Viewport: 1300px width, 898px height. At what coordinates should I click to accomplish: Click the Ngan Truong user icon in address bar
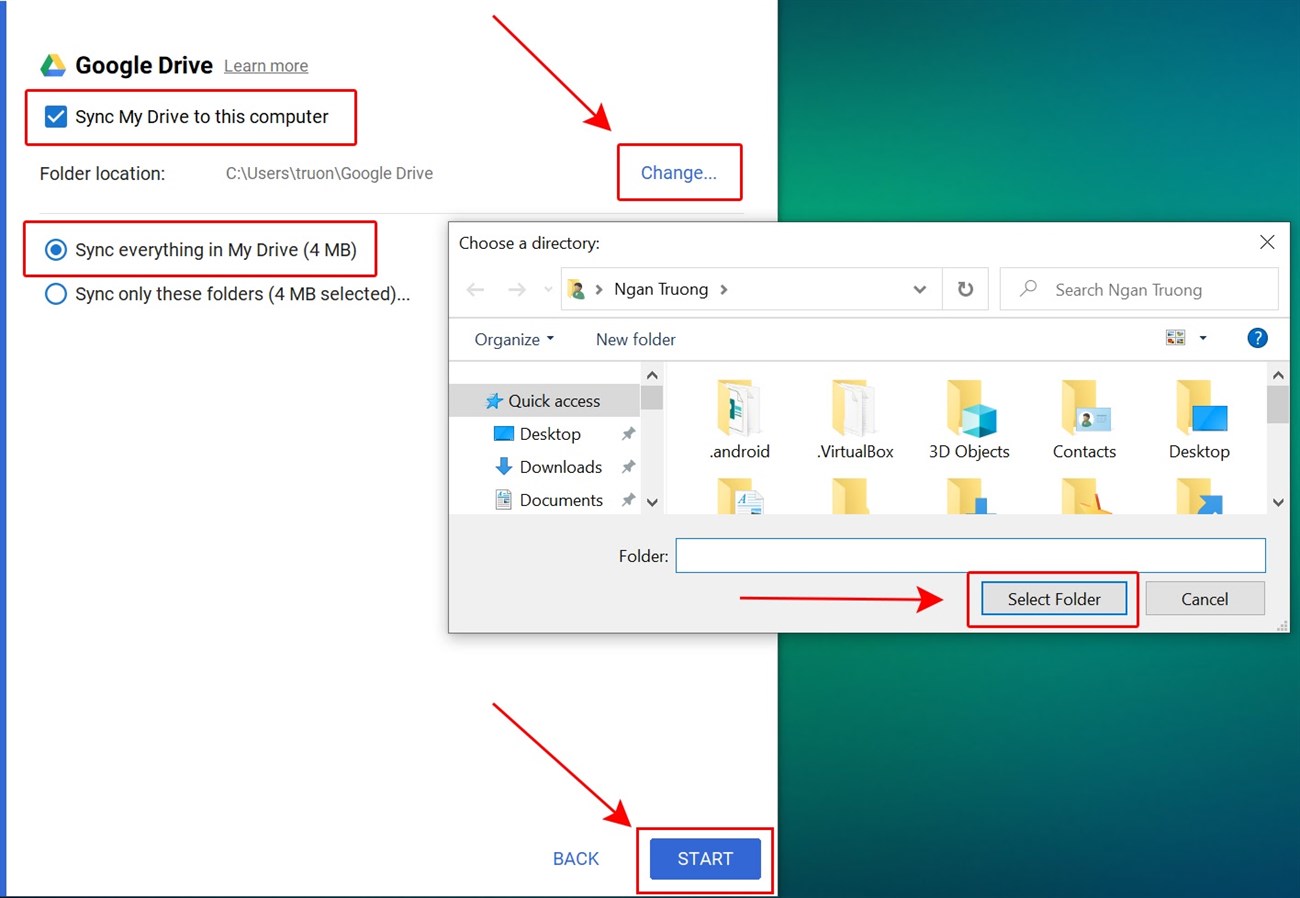point(576,289)
